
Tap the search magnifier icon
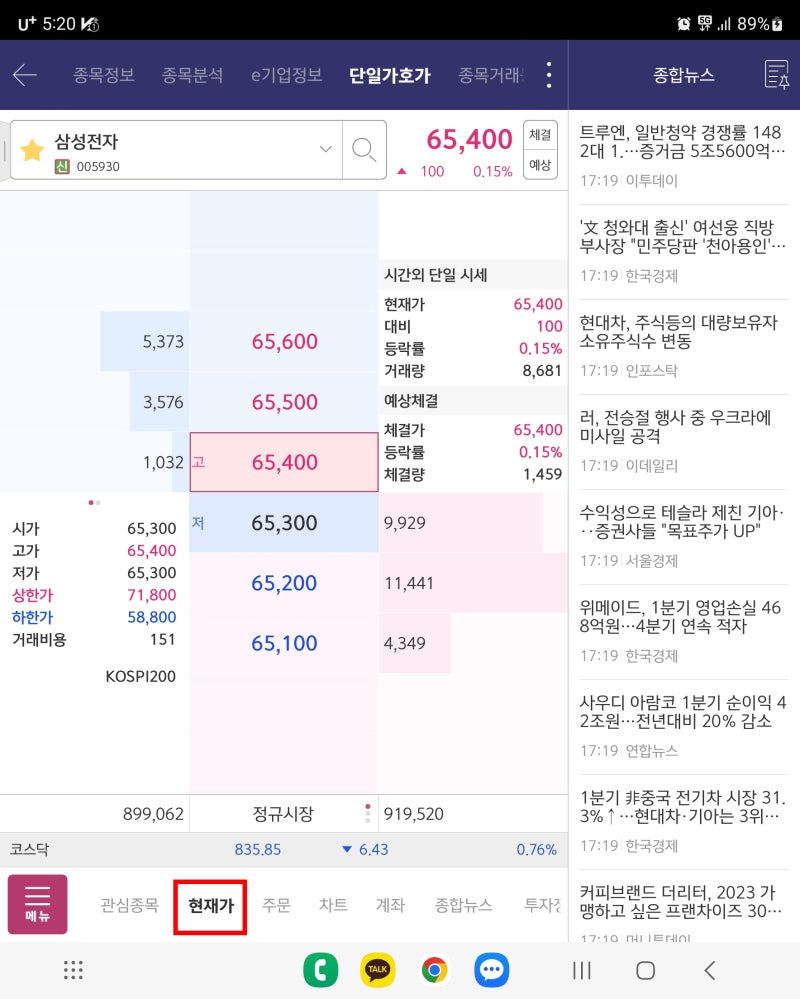[x=362, y=149]
